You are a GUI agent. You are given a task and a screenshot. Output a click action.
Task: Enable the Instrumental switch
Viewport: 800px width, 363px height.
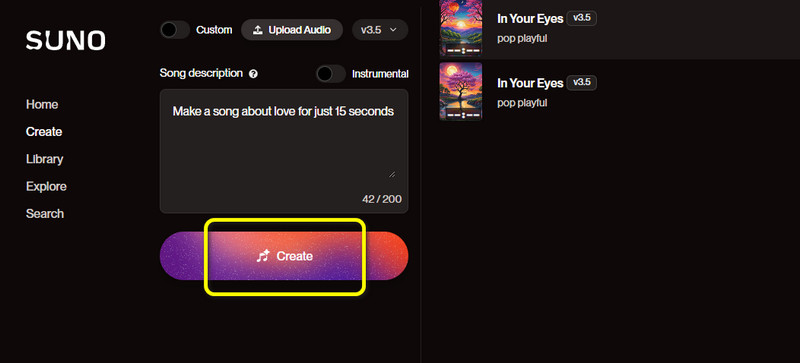pyautogui.click(x=331, y=74)
